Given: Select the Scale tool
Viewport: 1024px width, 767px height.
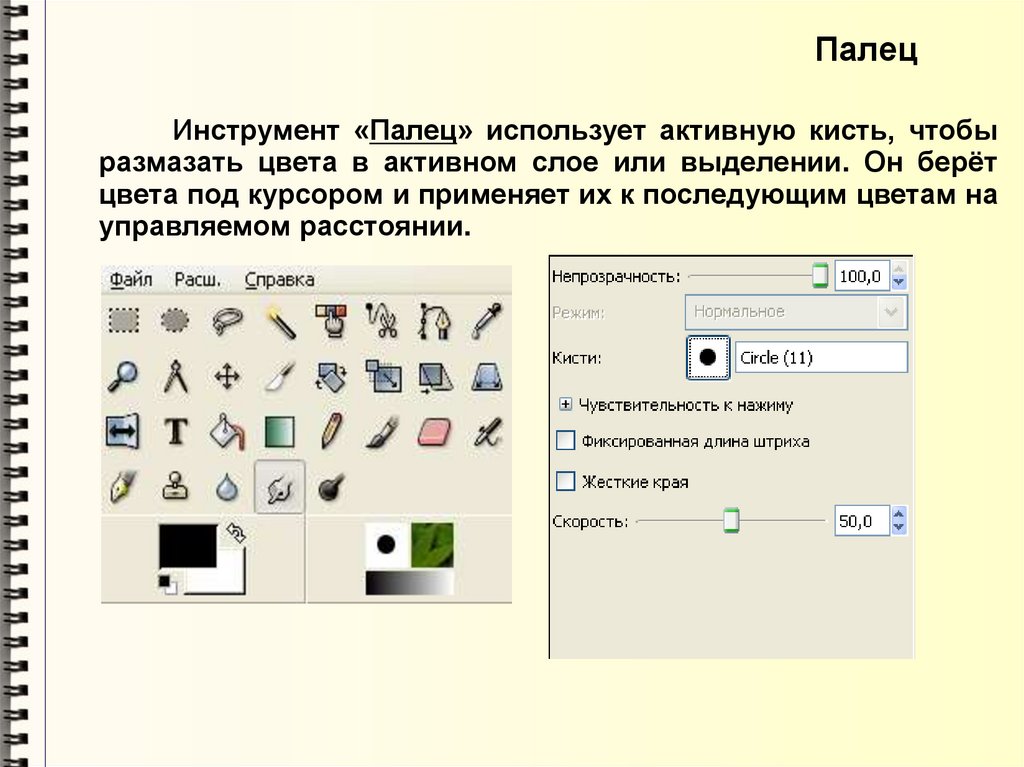Looking at the screenshot, I should pos(383,376).
